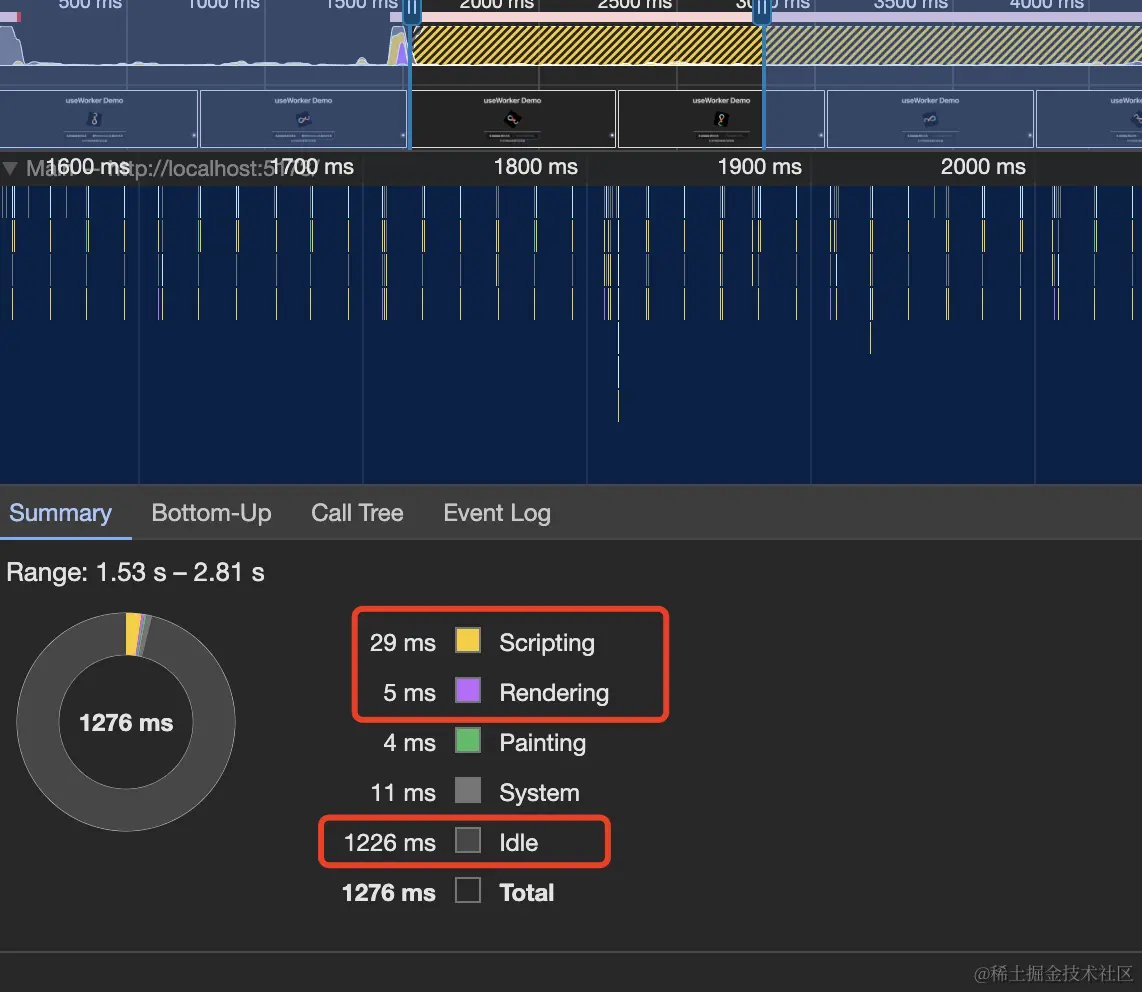Click the 1800 ms ruler label

pyautogui.click(x=535, y=167)
